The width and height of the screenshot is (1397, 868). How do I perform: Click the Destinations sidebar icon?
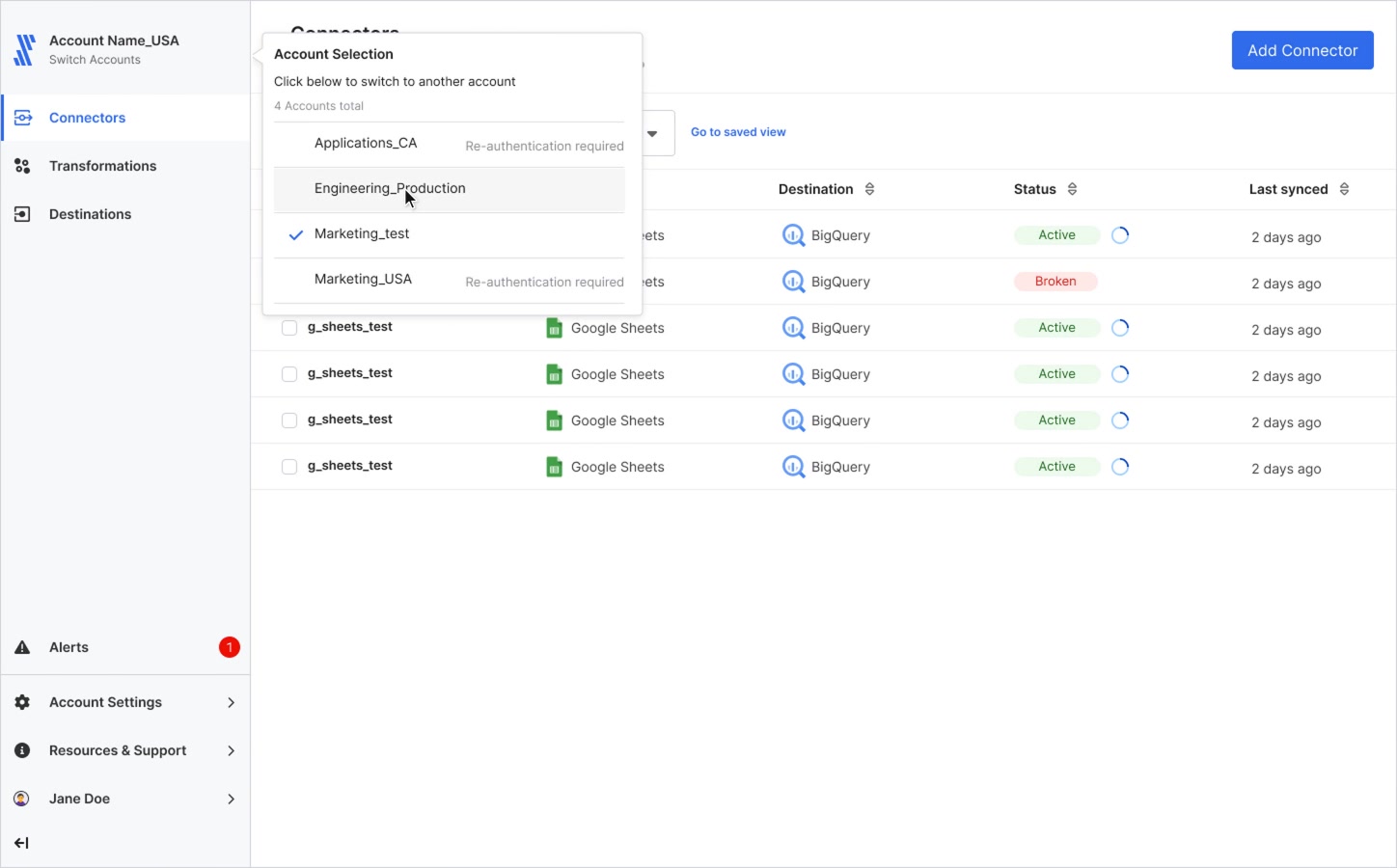(x=22, y=214)
